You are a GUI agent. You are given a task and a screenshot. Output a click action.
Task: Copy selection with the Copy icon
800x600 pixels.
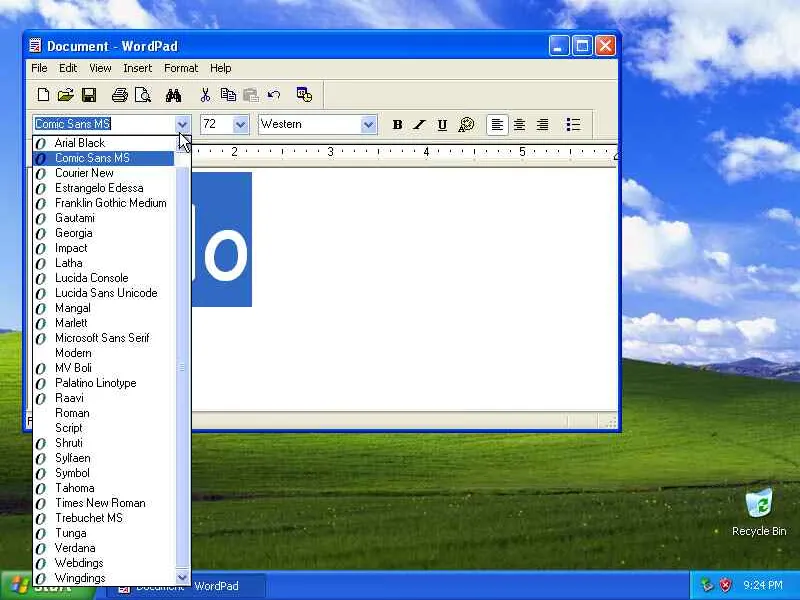228,95
